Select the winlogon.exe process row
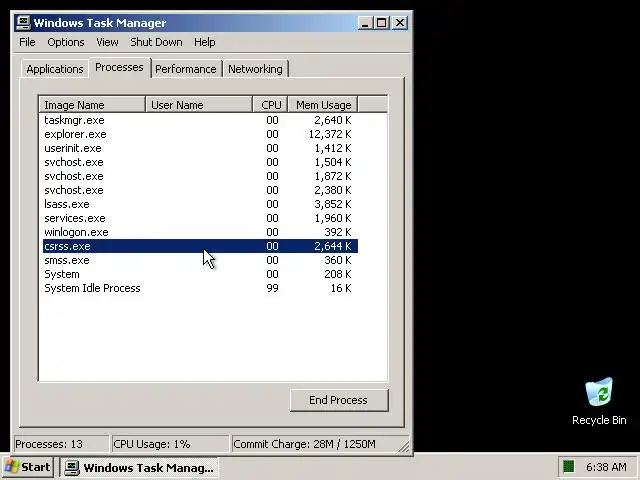 [x=200, y=232]
